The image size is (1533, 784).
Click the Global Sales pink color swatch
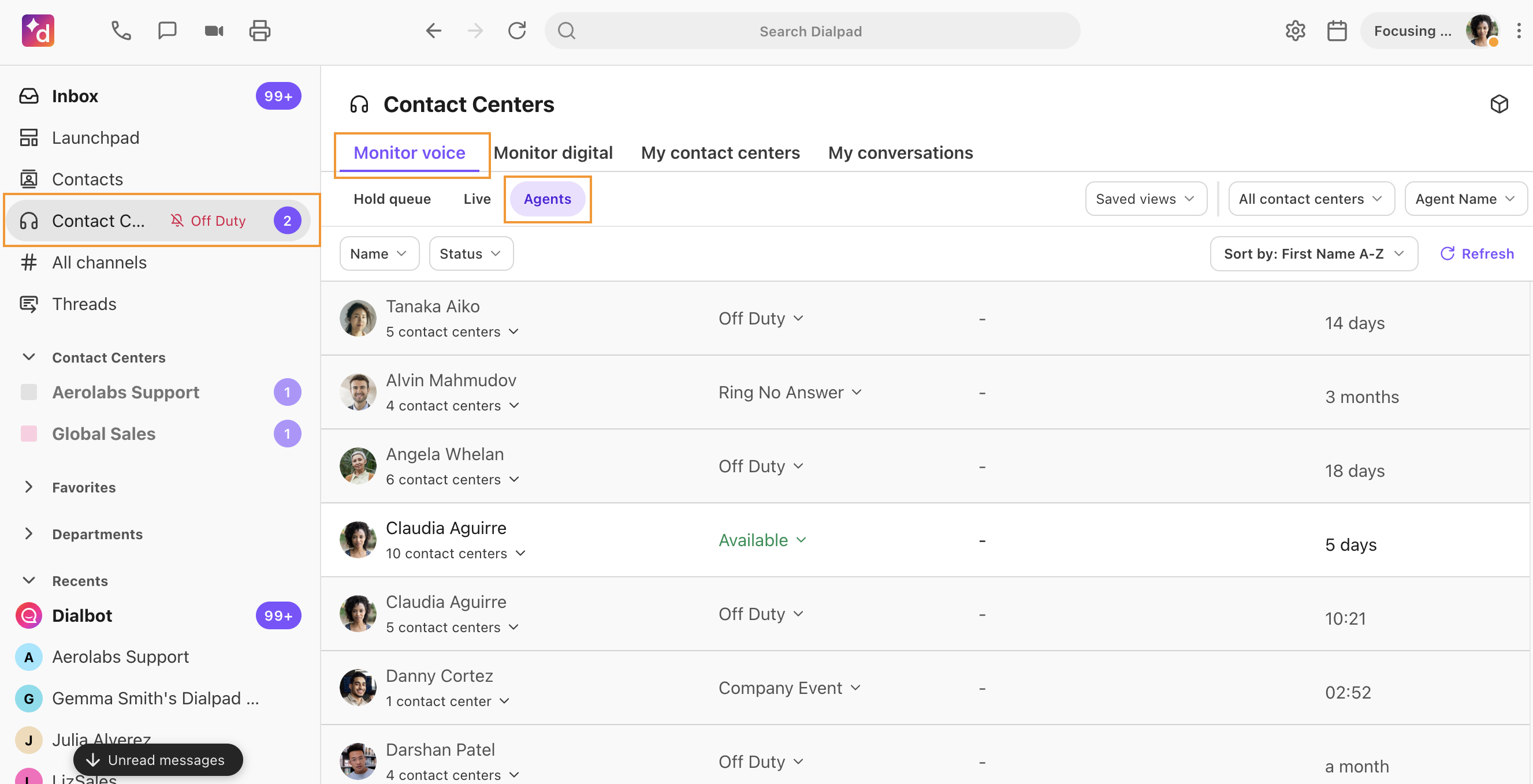pyautogui.click(x=28, y=434)
